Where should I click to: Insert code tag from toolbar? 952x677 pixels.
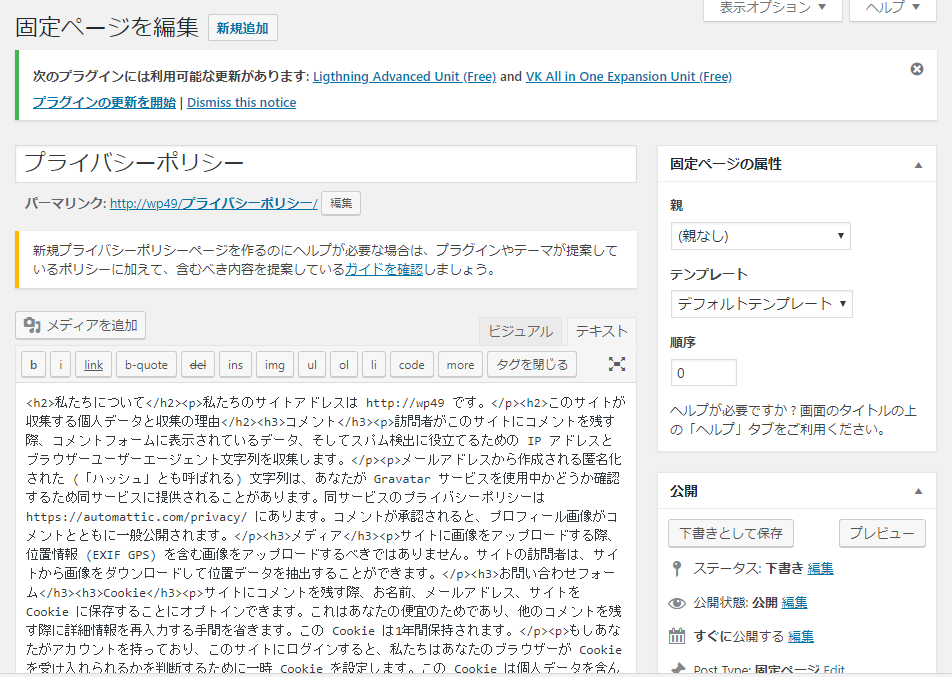point(411,365)
